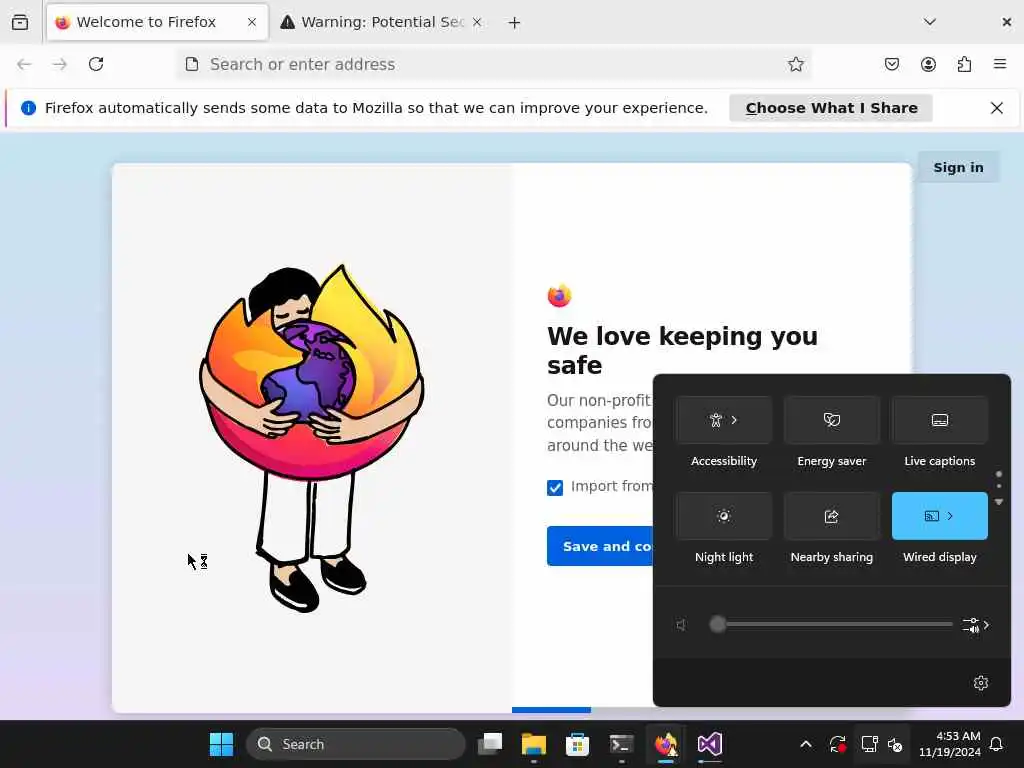This screenshot has width=1024, height=768.
Task: Toggle Live captions on
Action: 940,420
